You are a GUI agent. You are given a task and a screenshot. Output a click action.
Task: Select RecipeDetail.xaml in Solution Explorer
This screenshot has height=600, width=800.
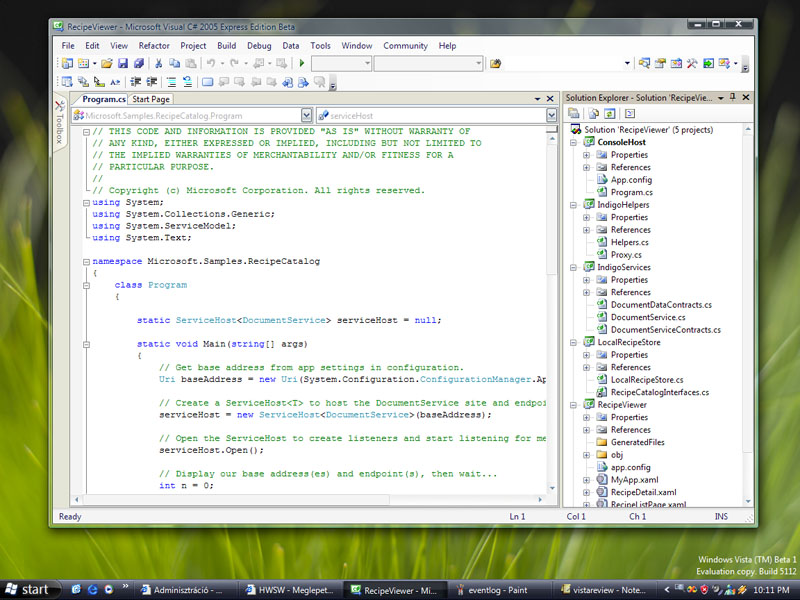643,492
